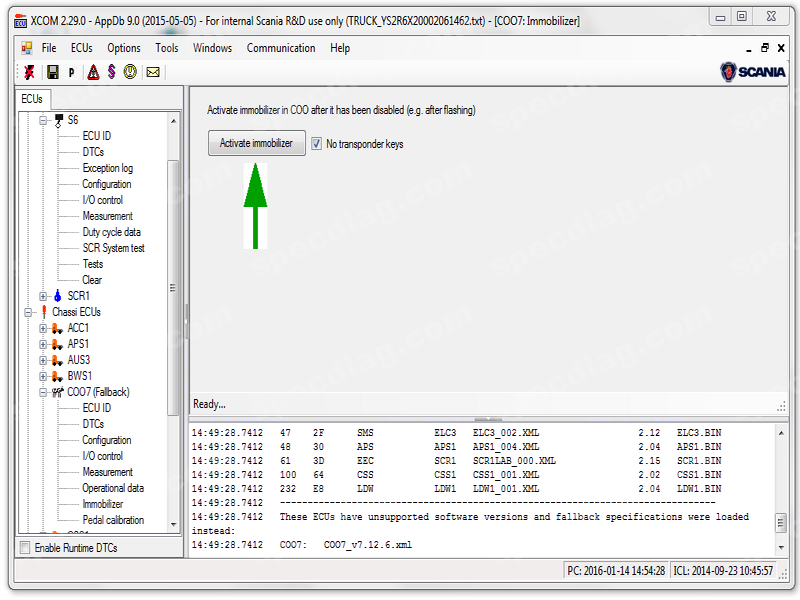This screenshot has width=800, height=600.
Task: Open the Tools menu
Action: pyautogui.click(x=167, y=48)
